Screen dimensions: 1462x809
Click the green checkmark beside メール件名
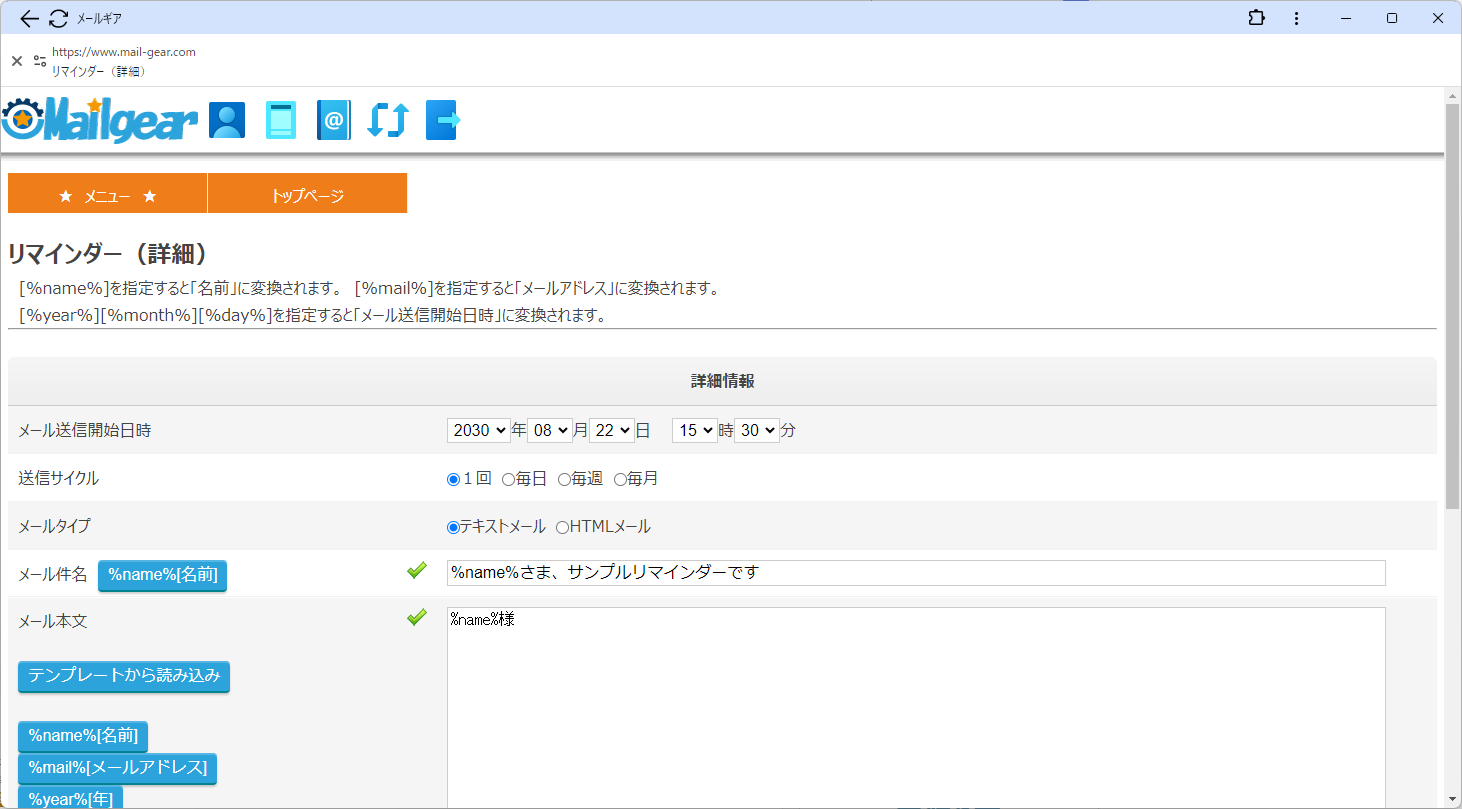click(417, 571)
